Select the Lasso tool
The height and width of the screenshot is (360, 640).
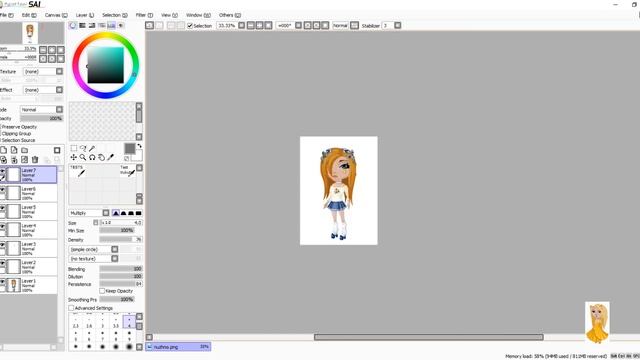tap(83, 149)
